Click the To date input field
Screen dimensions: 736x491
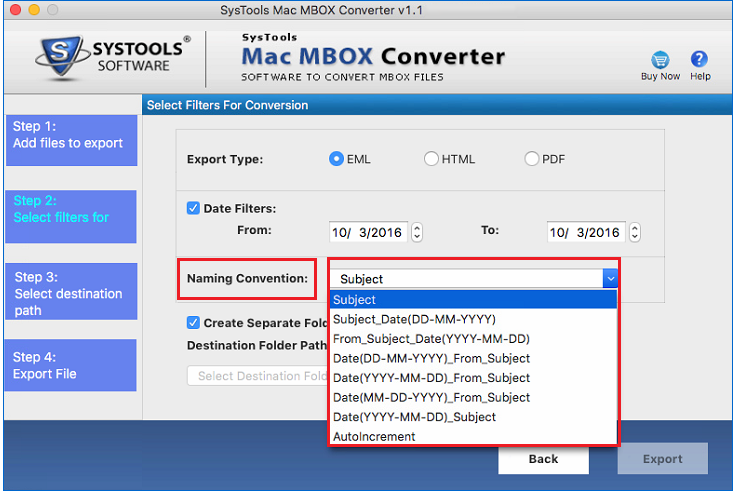[586, 232]
